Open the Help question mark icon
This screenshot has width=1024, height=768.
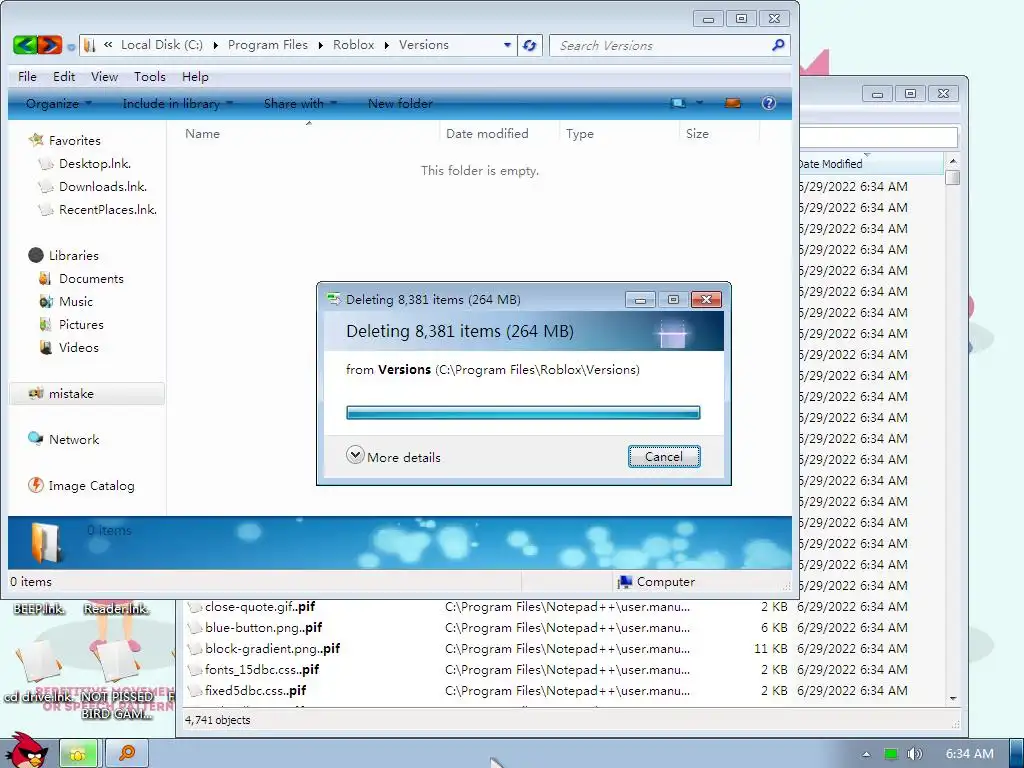coord(769,103)
